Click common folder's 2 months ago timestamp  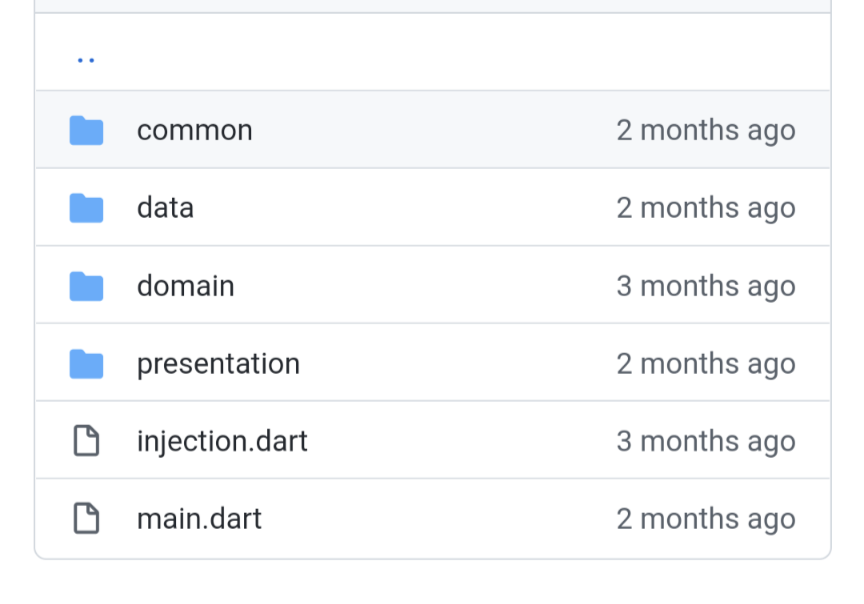click(x=705, y=130)
